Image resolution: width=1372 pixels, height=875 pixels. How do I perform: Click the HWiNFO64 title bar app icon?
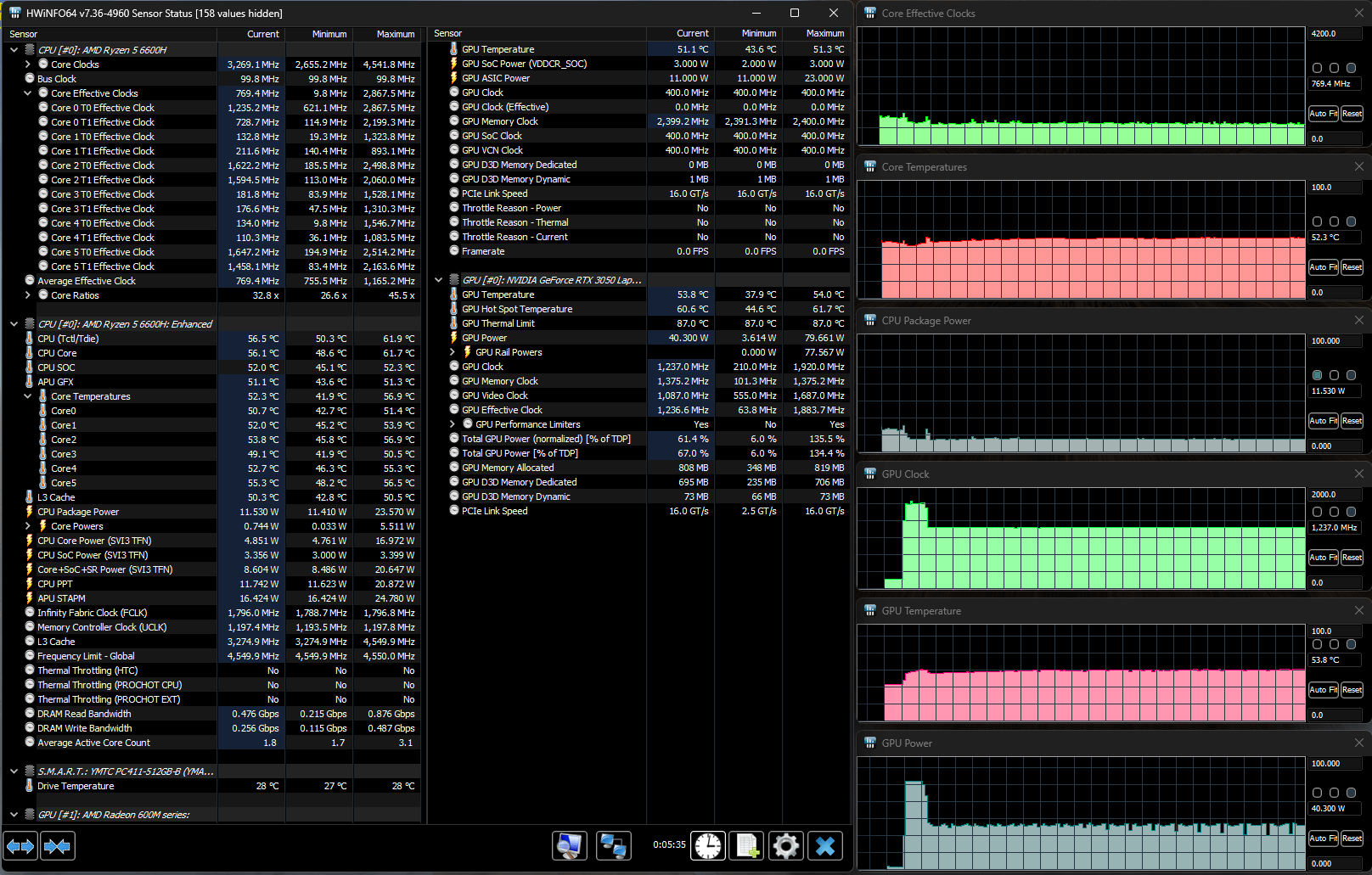click(15, 13)
